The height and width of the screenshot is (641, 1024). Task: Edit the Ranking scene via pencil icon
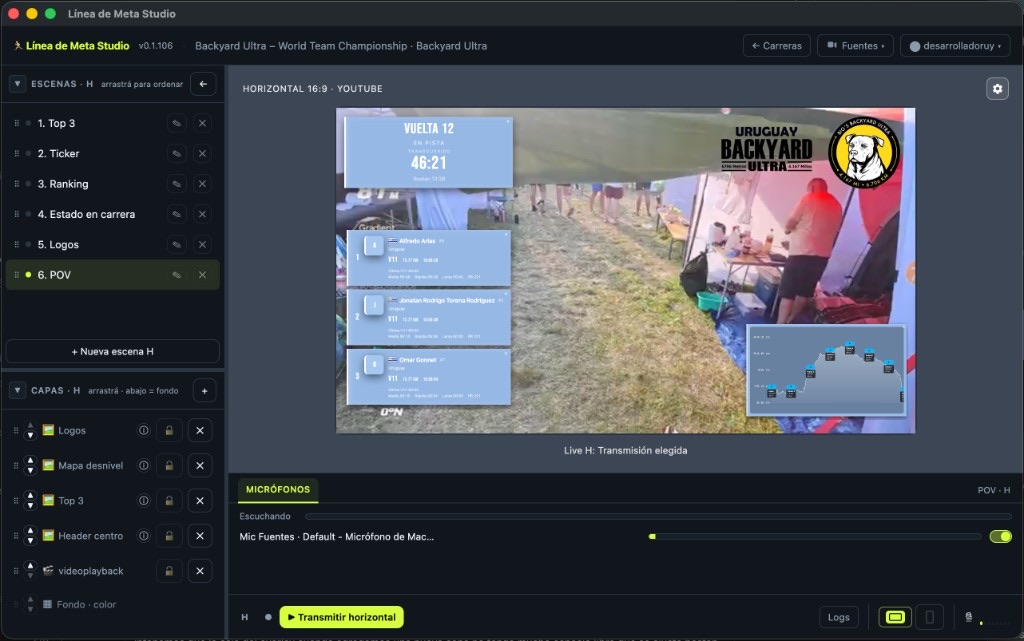(x=176, y=184)
